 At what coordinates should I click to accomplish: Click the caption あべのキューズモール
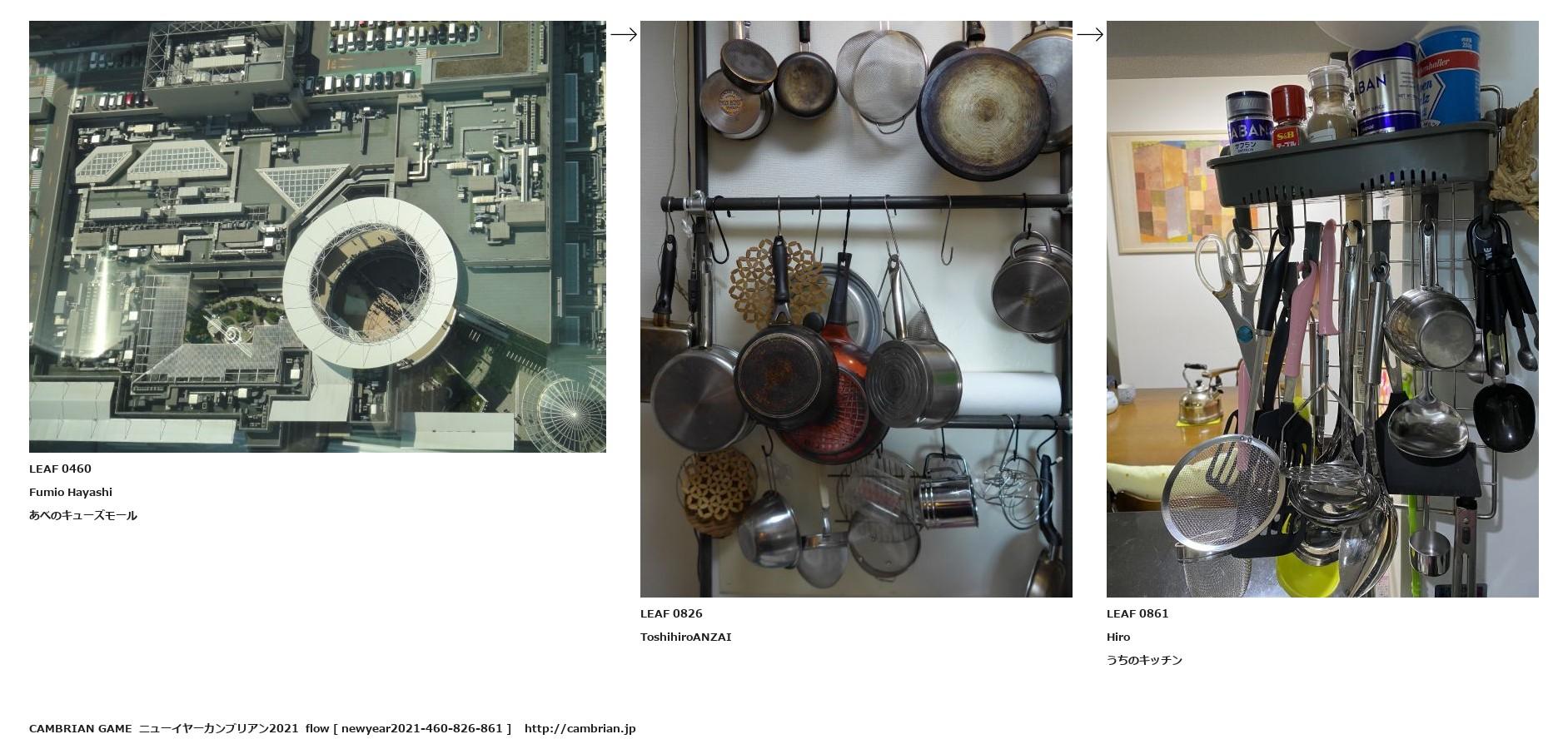83,515
